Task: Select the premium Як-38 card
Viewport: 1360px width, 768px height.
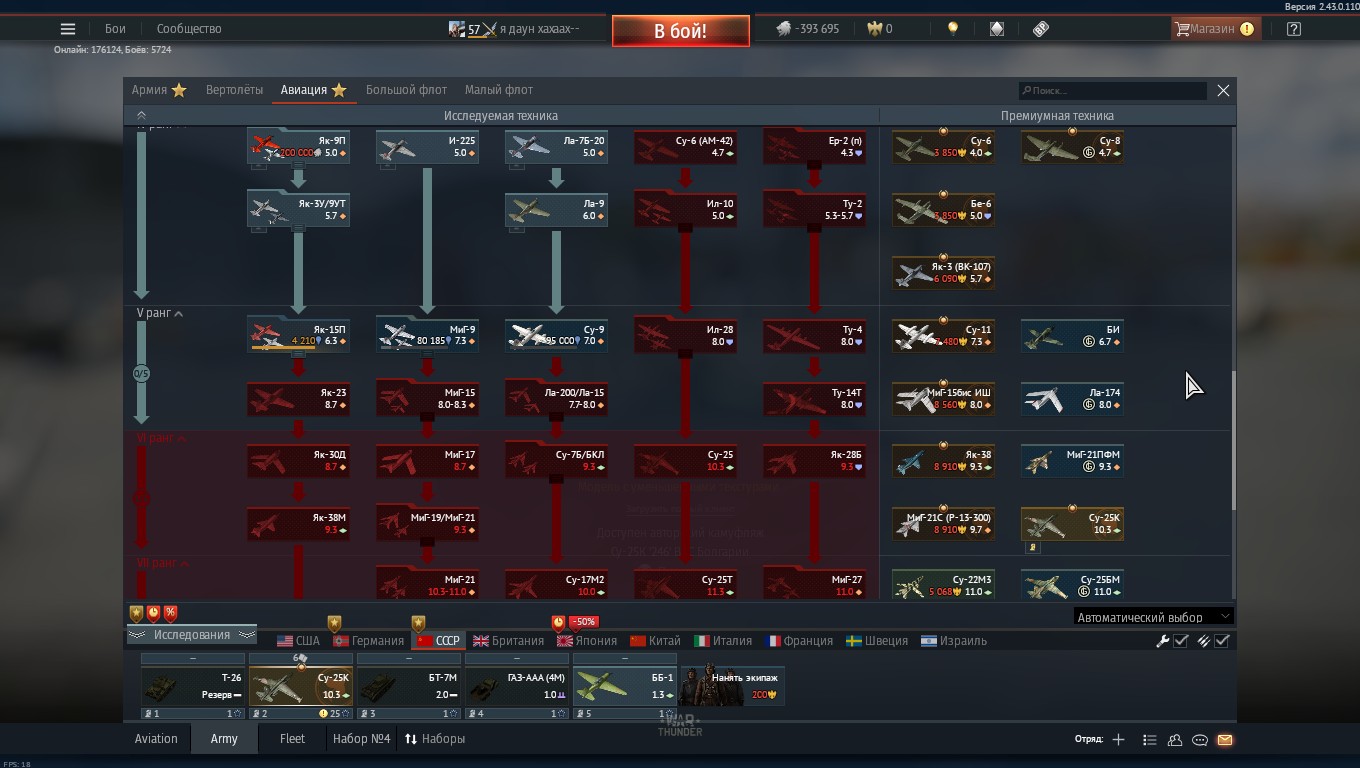Action: [x=943, y=461]
